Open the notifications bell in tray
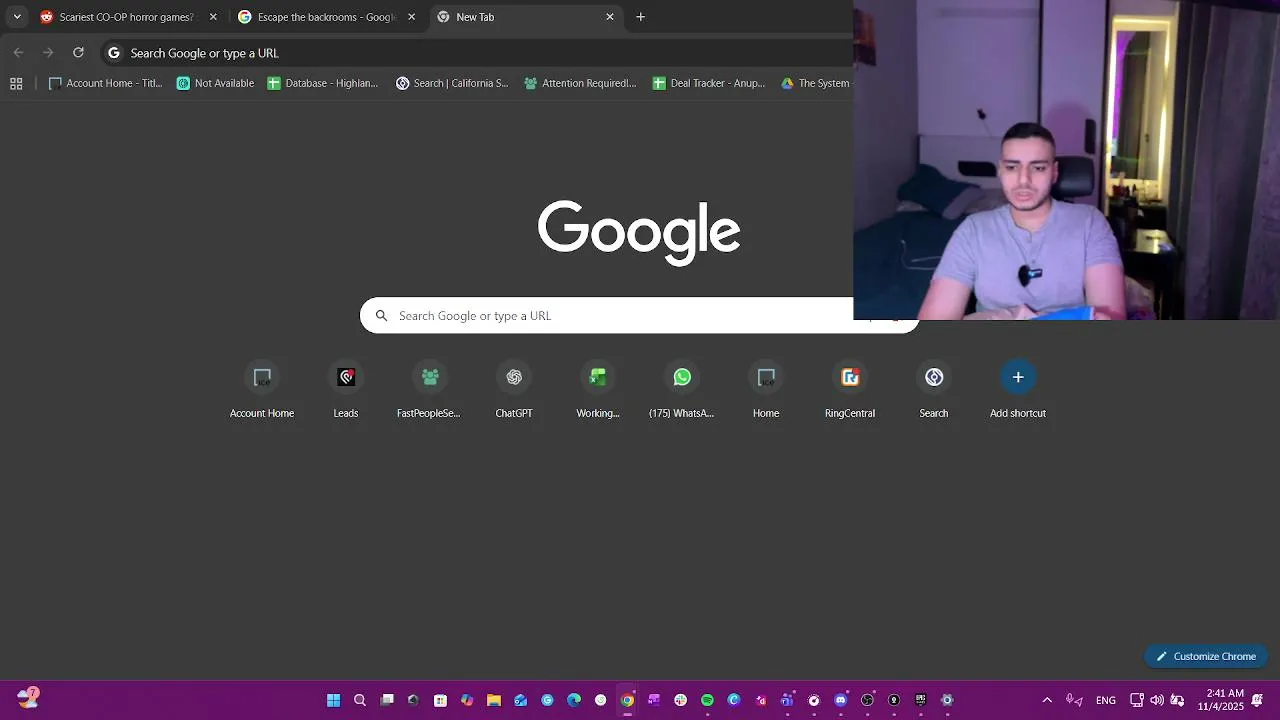 (1258, 700)
